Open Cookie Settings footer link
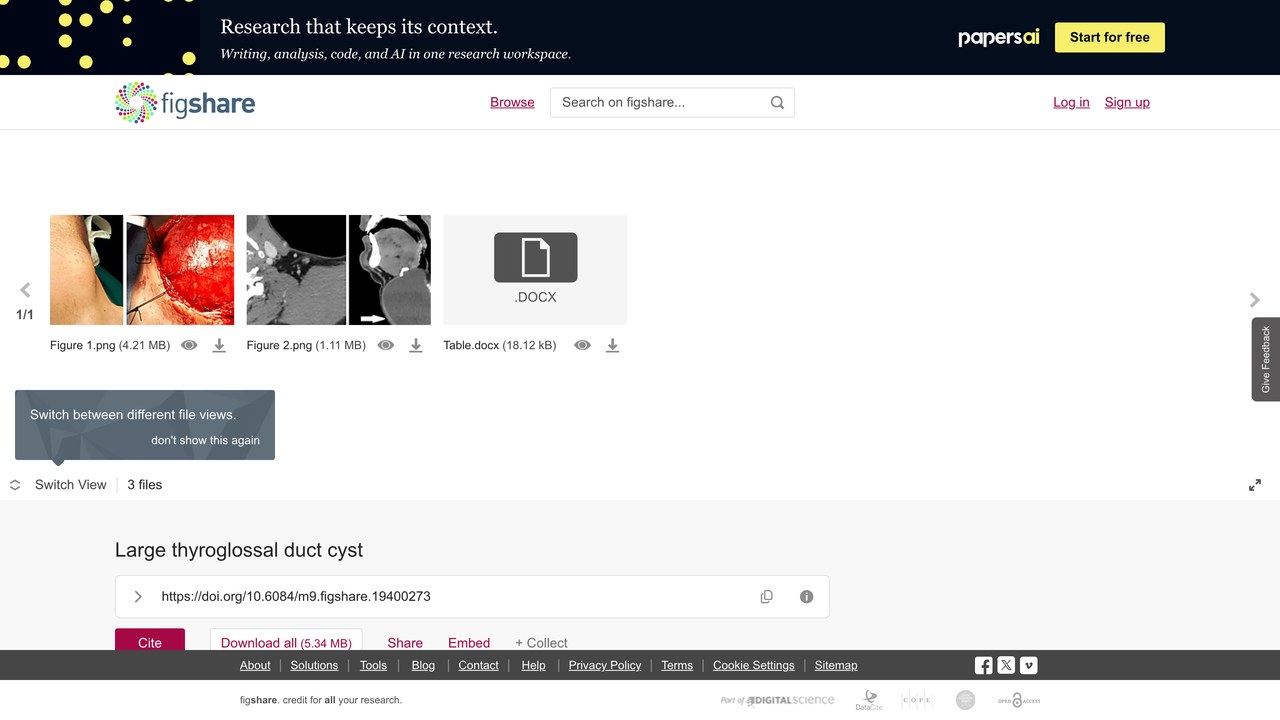 [x=753, y=665]
